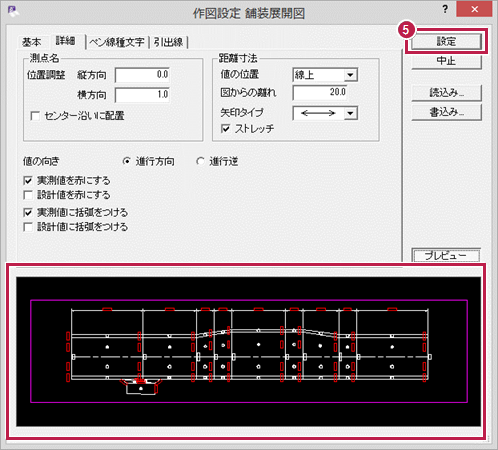
Task: Expand the 値の位置 dropdown
Action: 350,75
